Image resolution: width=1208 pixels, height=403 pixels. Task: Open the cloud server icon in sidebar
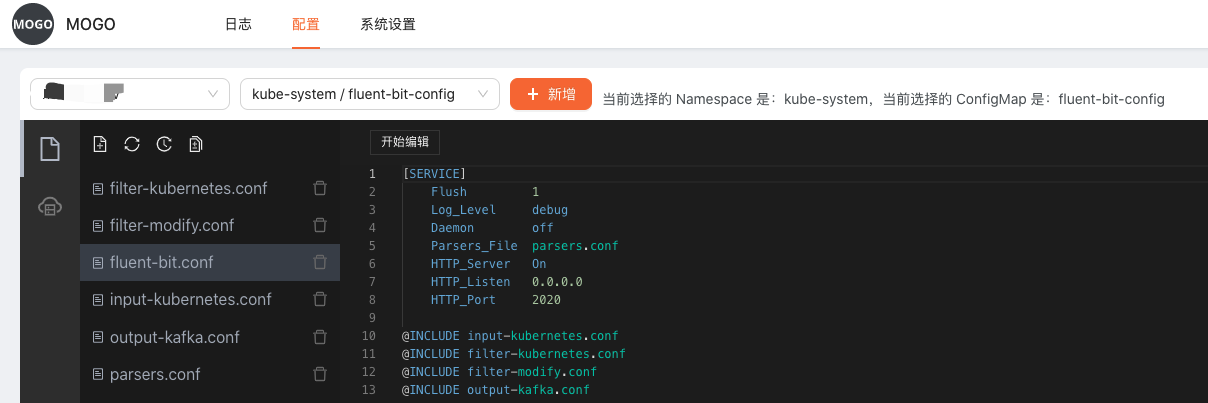point(50,207)
